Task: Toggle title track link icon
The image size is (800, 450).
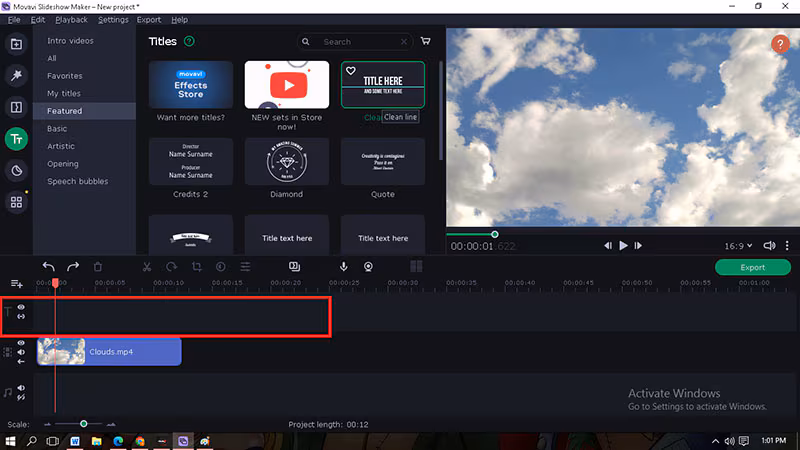Action: pos(21,316)
